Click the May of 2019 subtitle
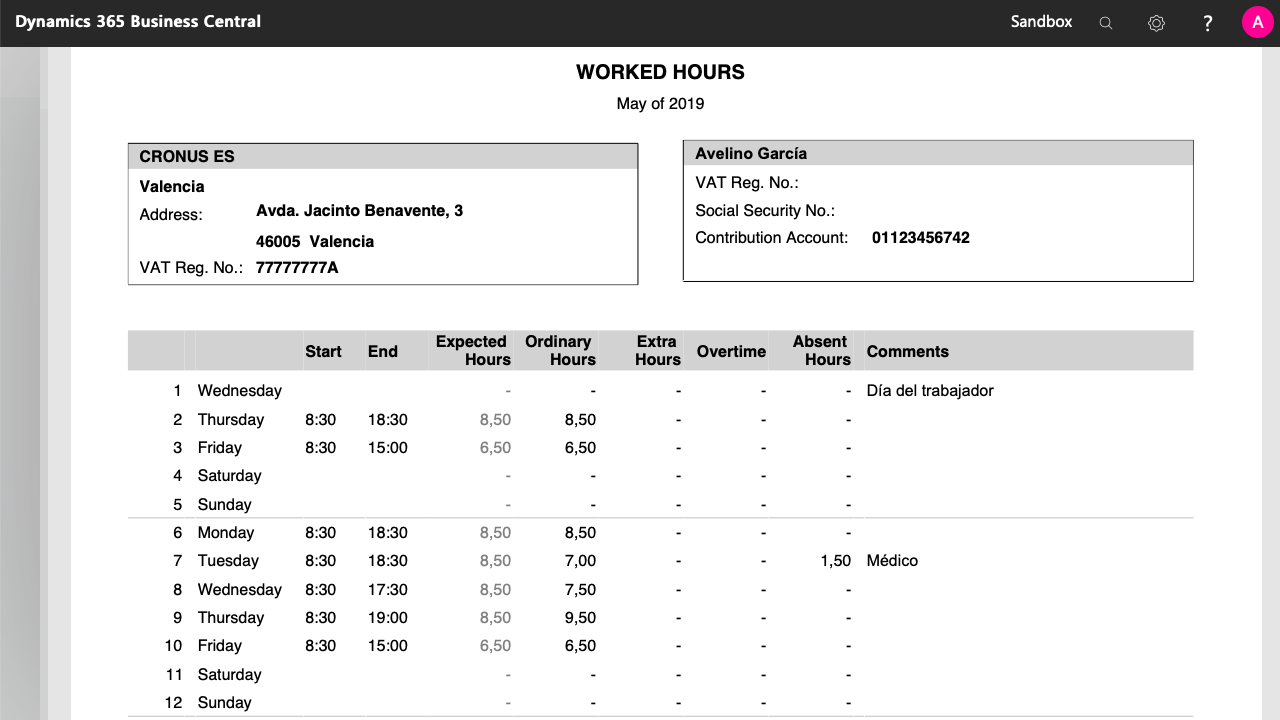 click(x=660, y=103)
